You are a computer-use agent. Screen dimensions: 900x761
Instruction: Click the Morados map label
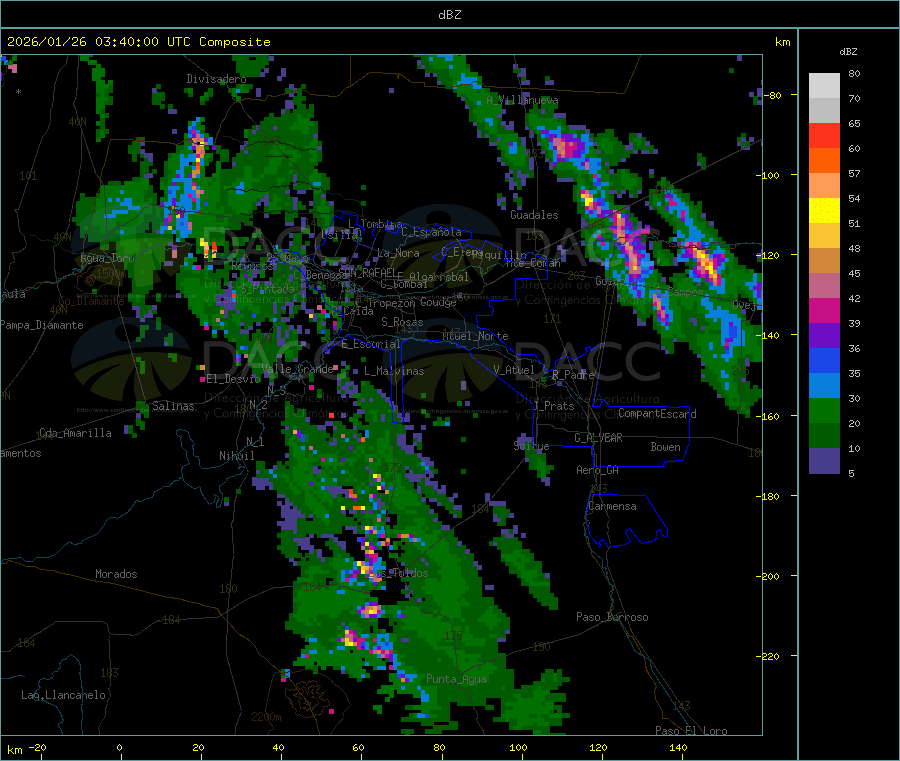[x=116, y=574]
